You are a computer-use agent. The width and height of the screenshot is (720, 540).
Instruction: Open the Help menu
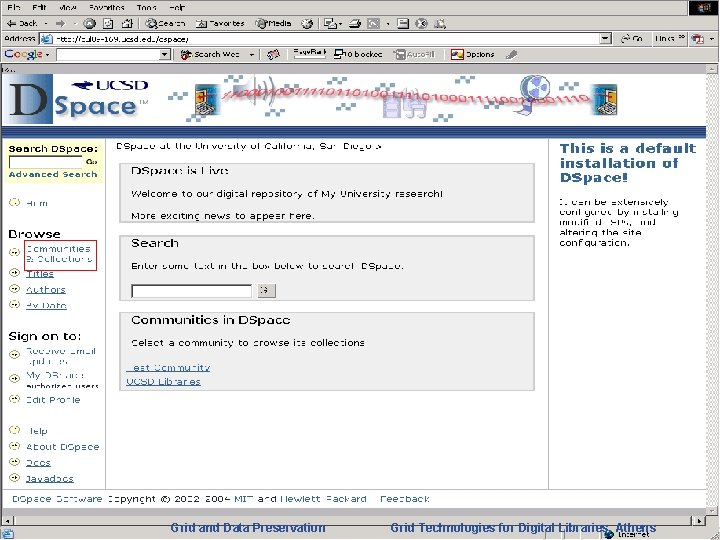[176, 7]
